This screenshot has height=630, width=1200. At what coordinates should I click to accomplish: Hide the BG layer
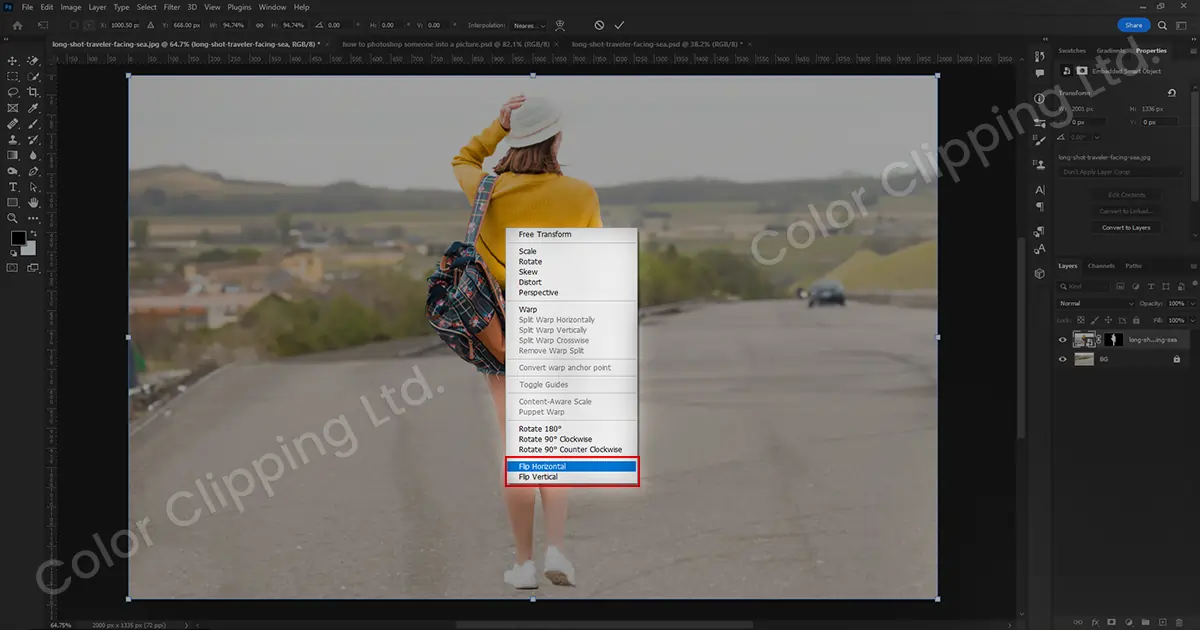(1063, 359)
